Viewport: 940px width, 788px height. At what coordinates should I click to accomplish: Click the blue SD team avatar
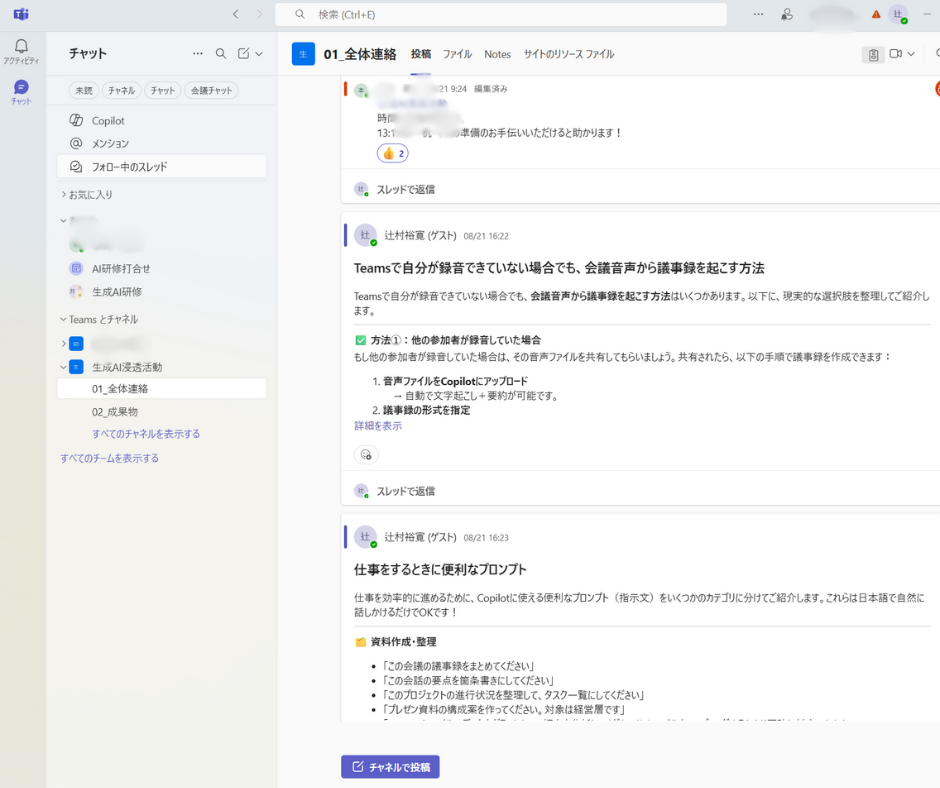[x=76, y=344]
